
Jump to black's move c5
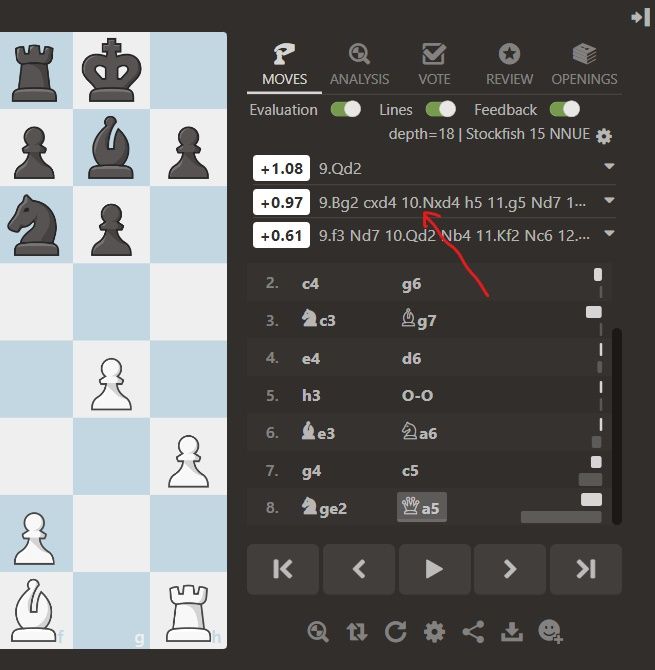(410, 470)
